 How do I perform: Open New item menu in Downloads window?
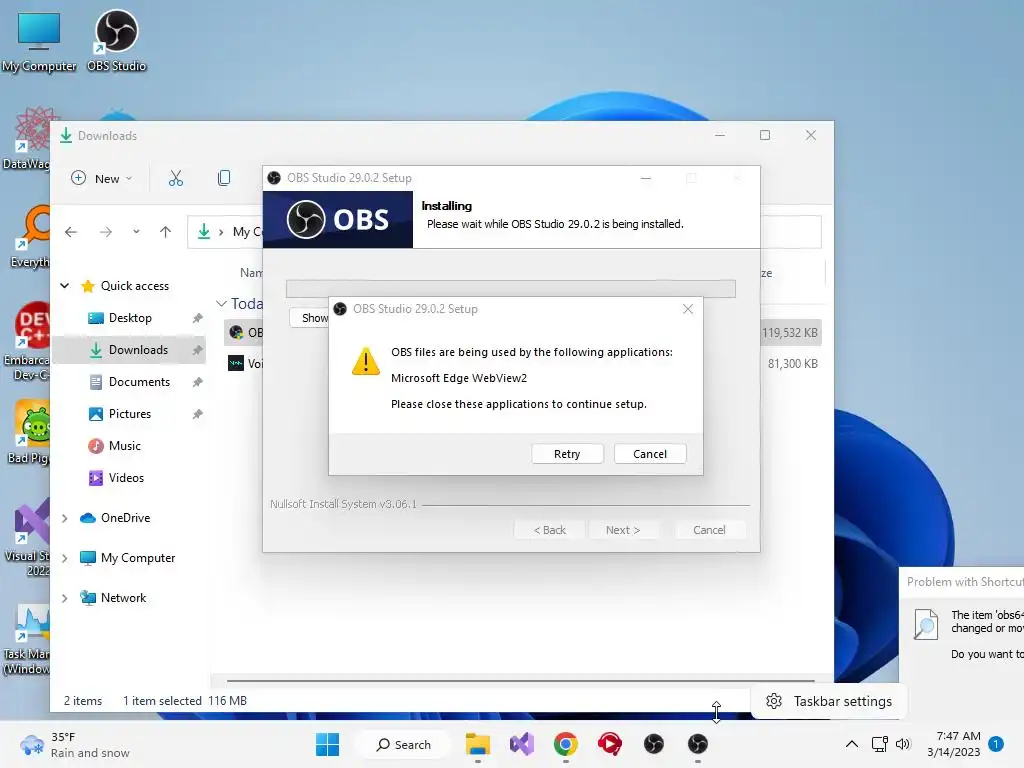tap(102, 178)
